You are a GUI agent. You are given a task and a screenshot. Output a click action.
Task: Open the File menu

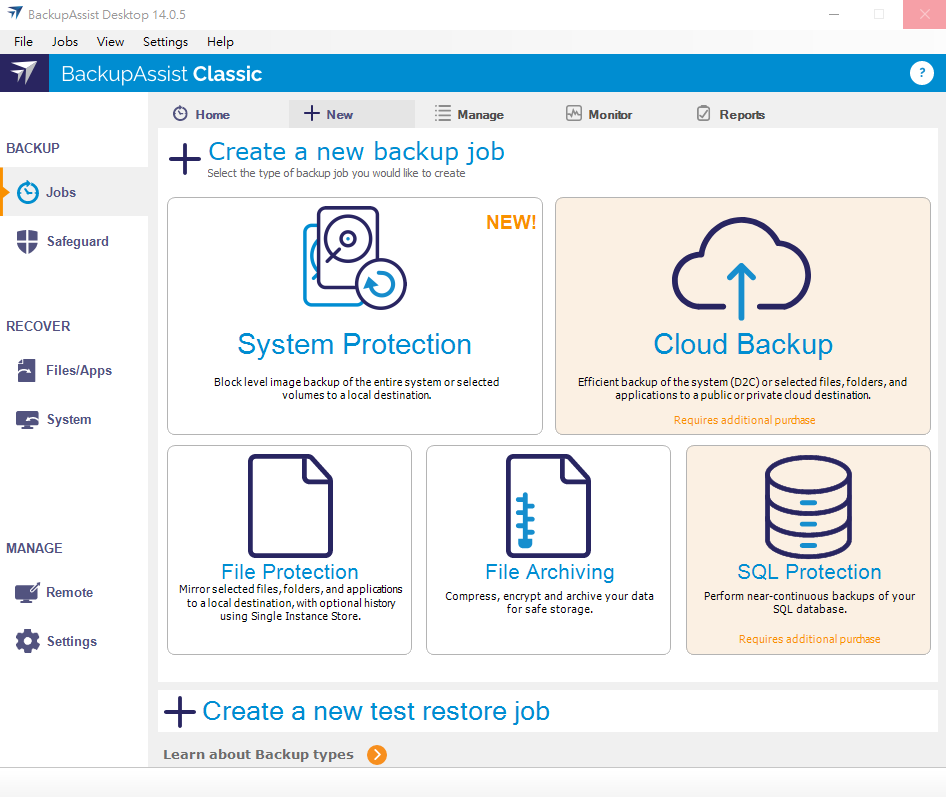[x=24, y=42]
